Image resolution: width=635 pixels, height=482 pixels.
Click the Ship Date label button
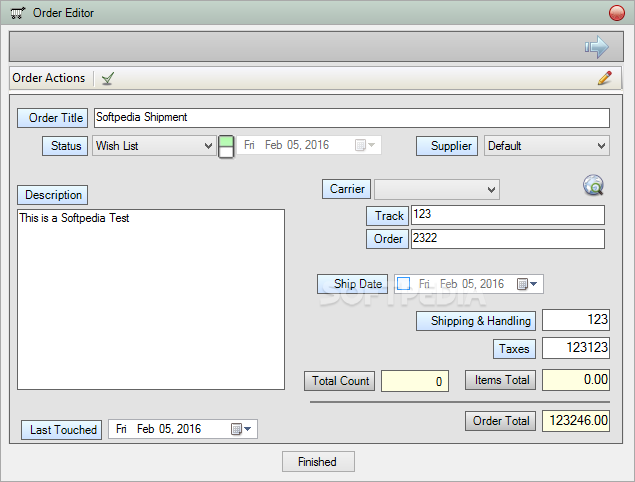tap(352, 284)
